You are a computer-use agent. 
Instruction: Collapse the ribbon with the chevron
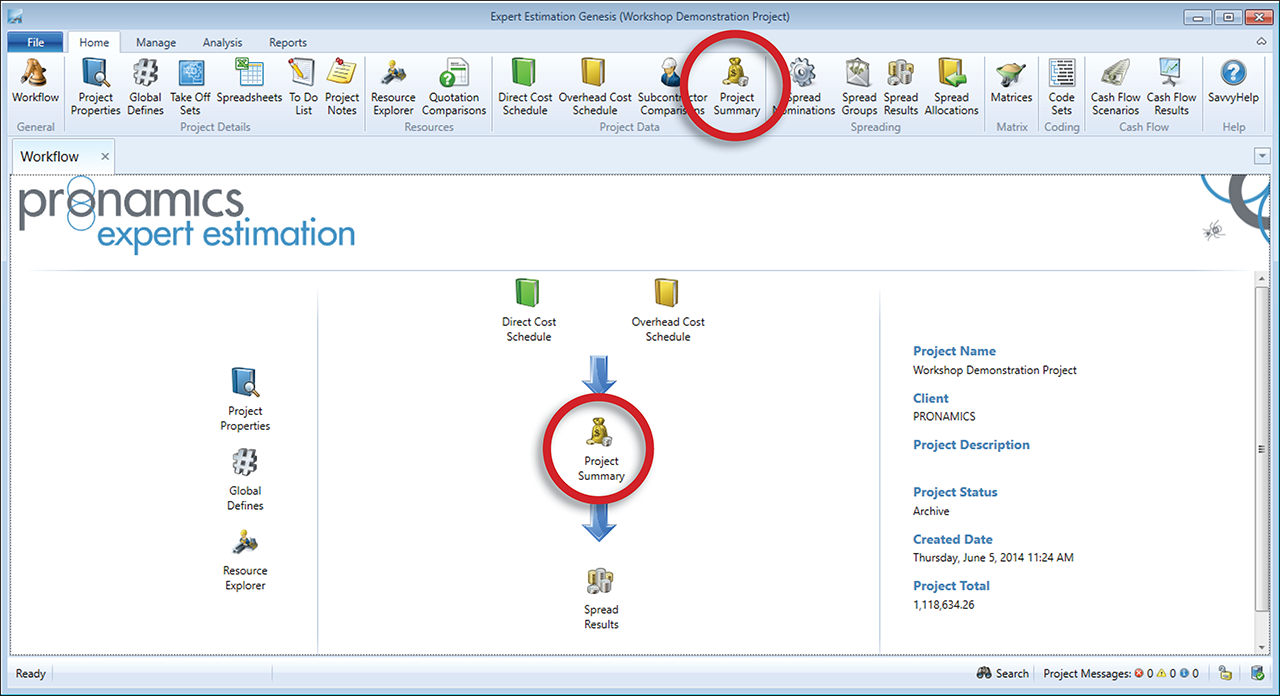pyautogui.click(x=1261, y=42)
